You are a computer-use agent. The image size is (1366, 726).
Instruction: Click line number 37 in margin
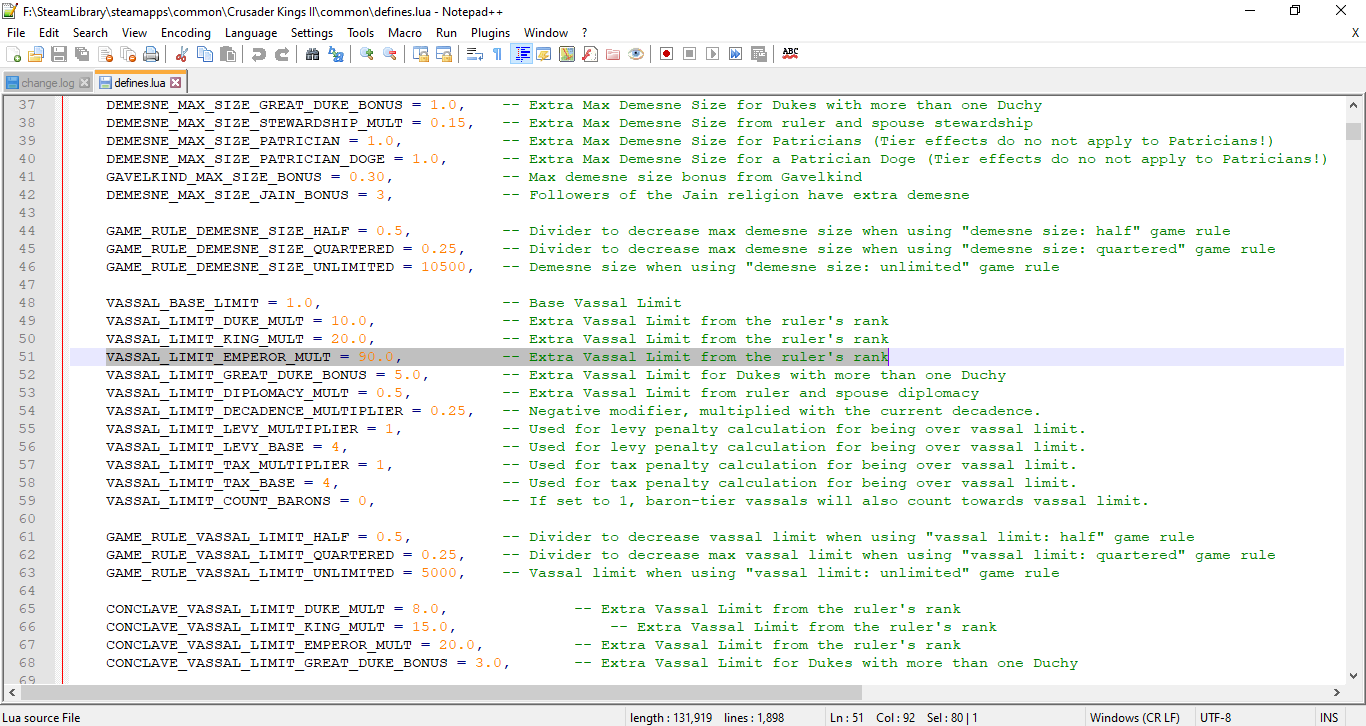pos(26,105)
